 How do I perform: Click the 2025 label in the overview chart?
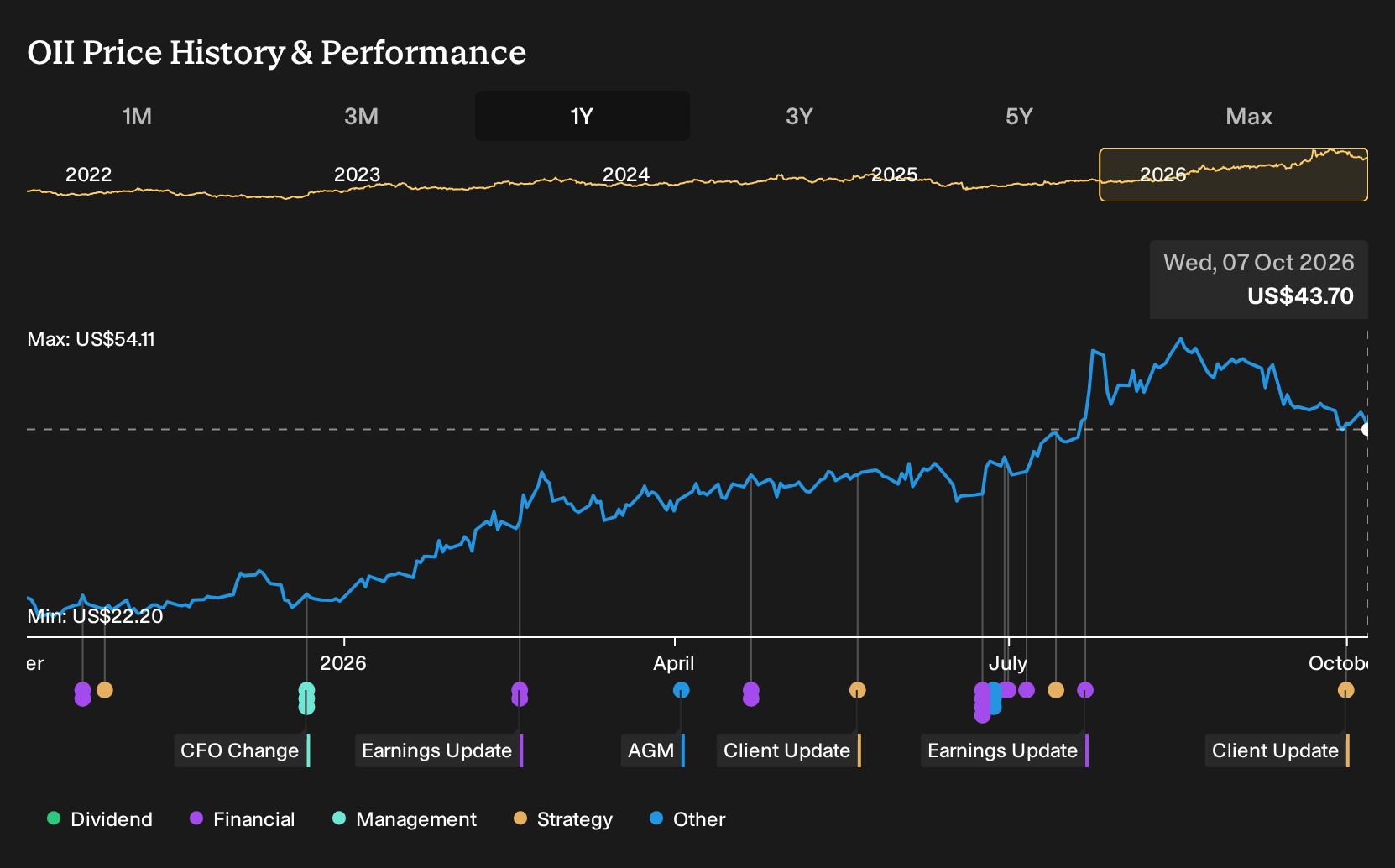(895, 175)
